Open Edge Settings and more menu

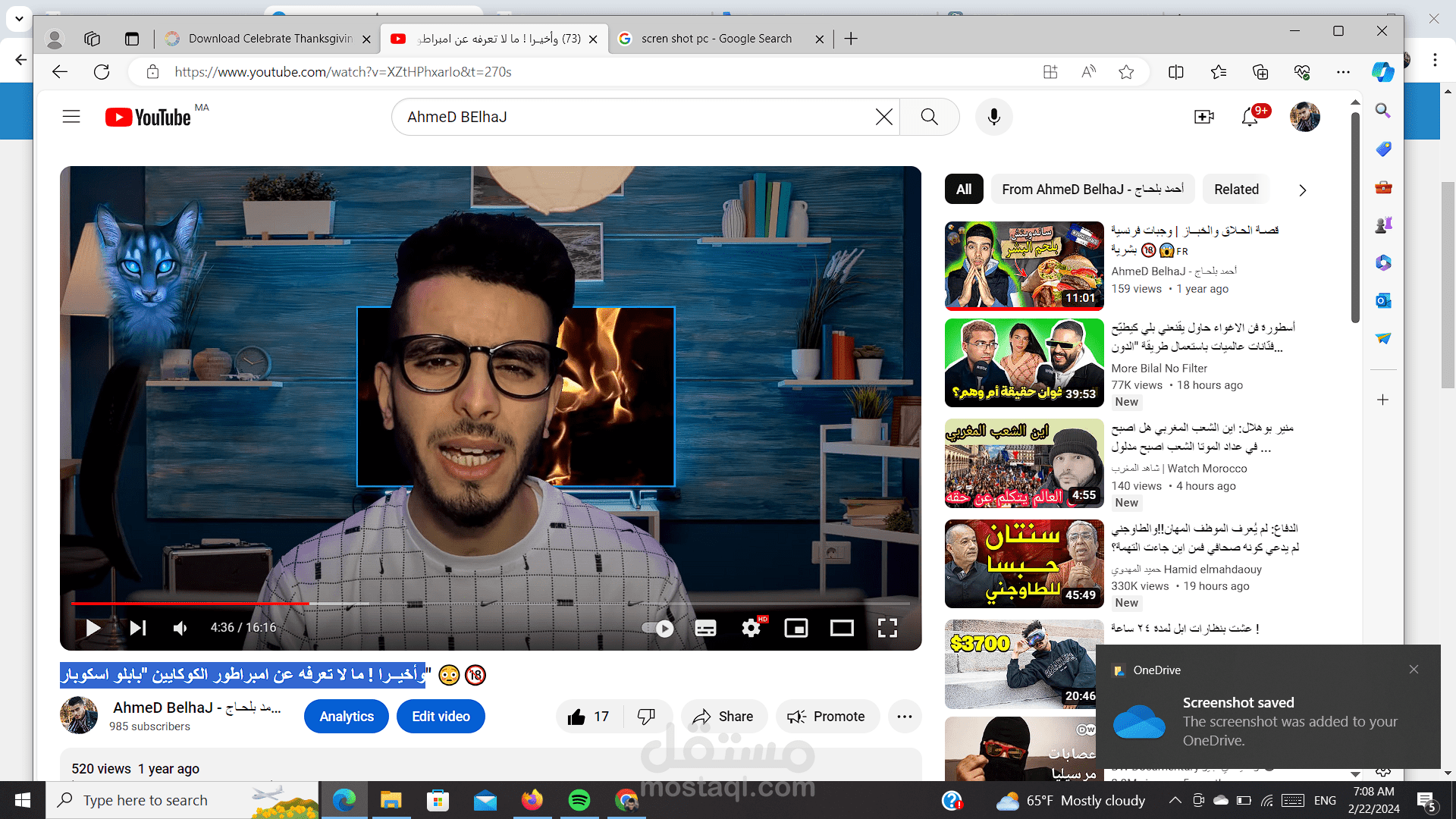pos(1343,72)
